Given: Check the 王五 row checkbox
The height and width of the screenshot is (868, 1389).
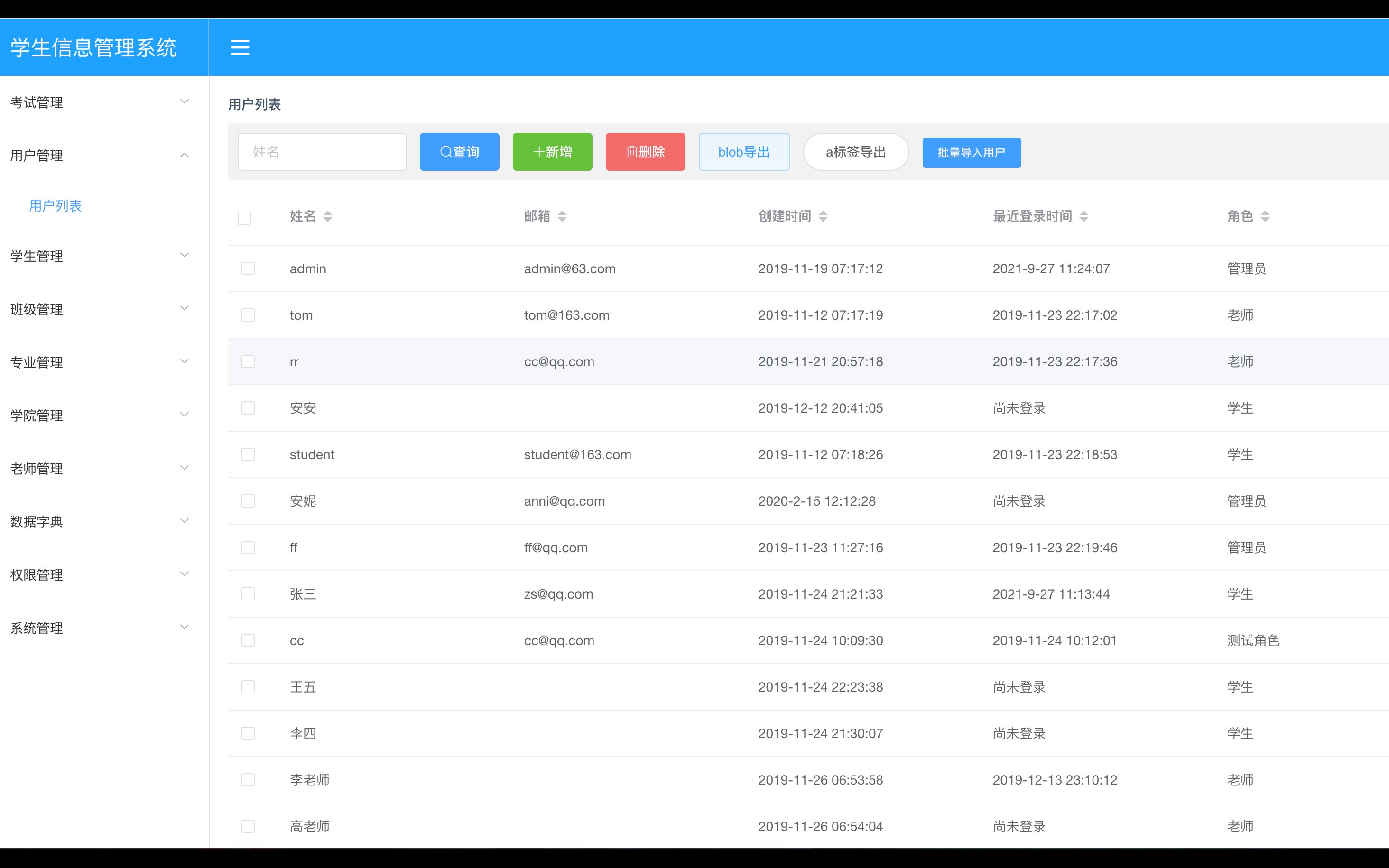Looking at the screenshot, I should click(x=248, y=687).
